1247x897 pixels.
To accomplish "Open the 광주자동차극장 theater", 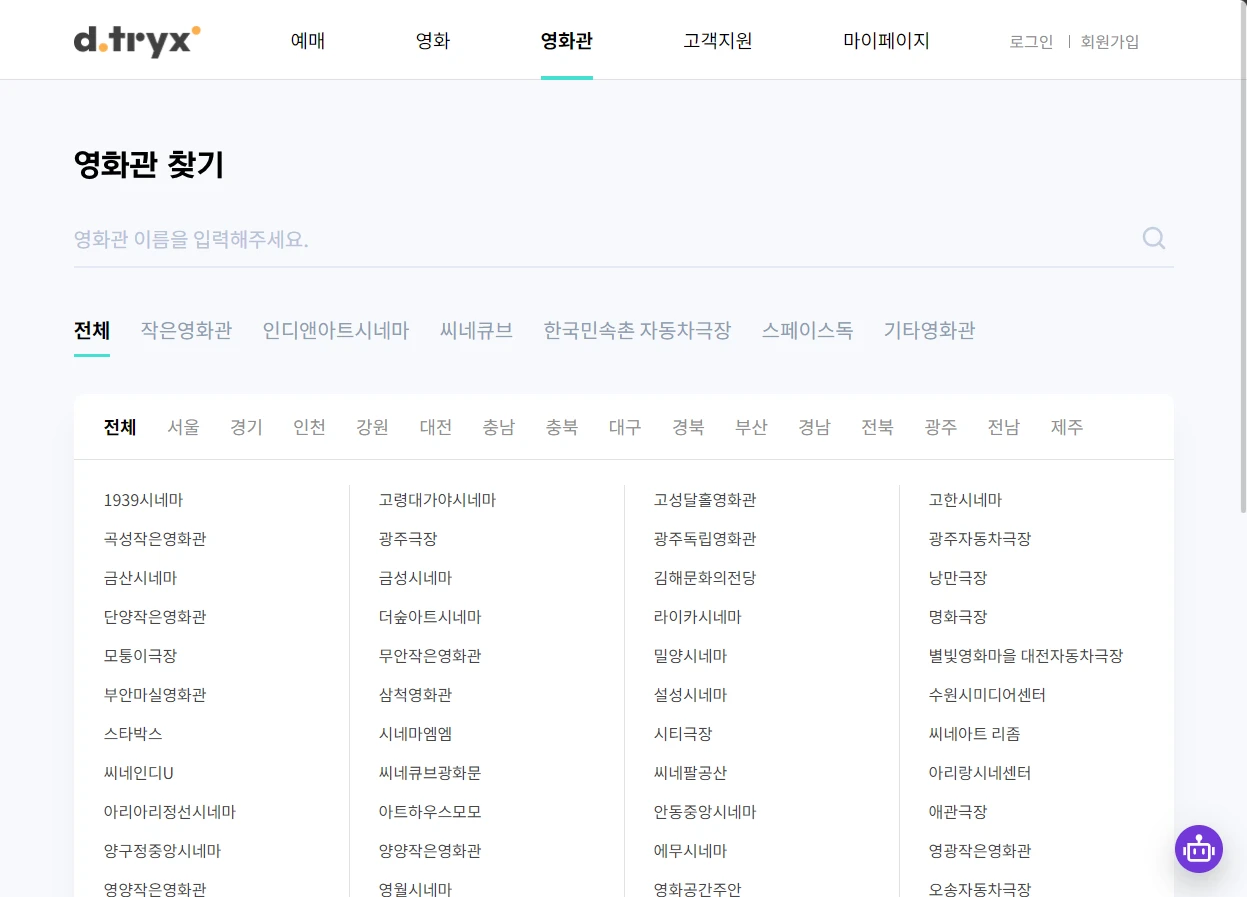I will click(x=980, y=539).
